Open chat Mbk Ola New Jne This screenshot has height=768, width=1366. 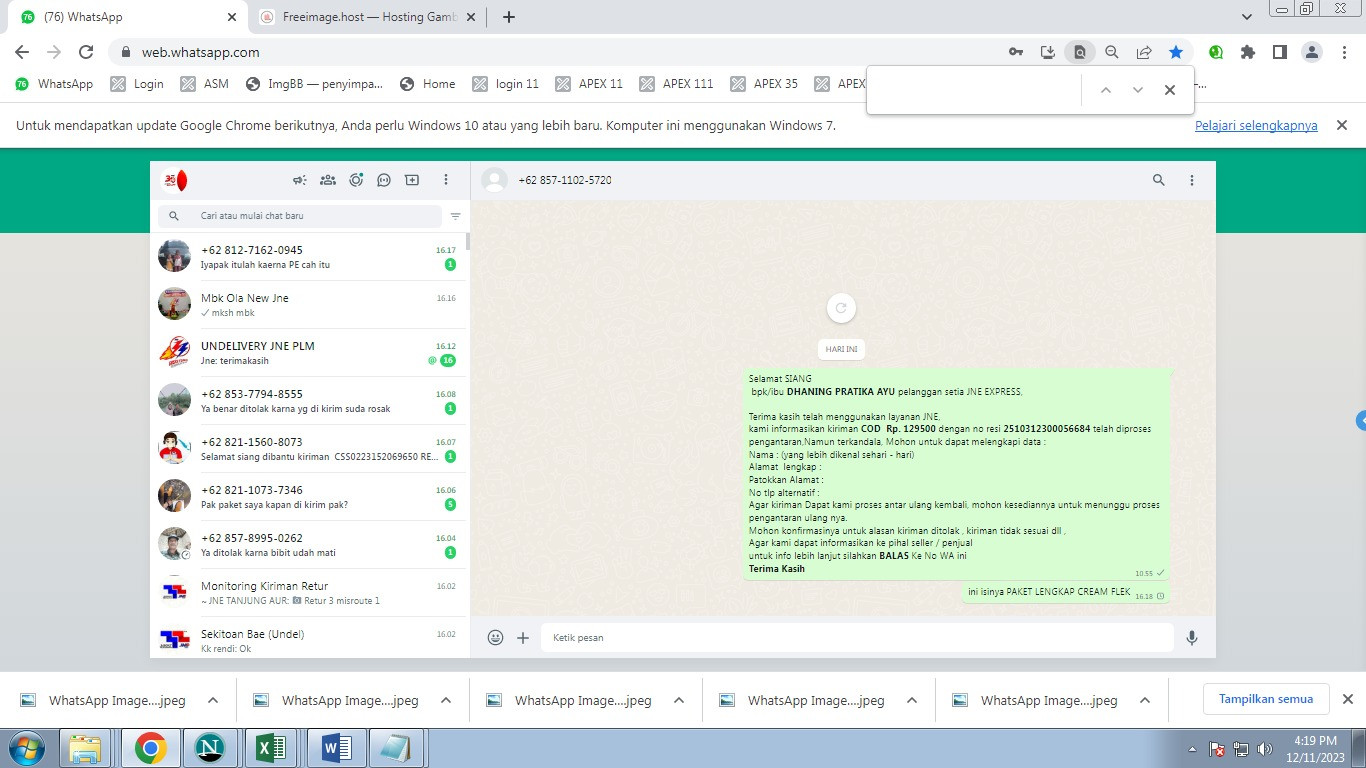[x=308, y=305]
